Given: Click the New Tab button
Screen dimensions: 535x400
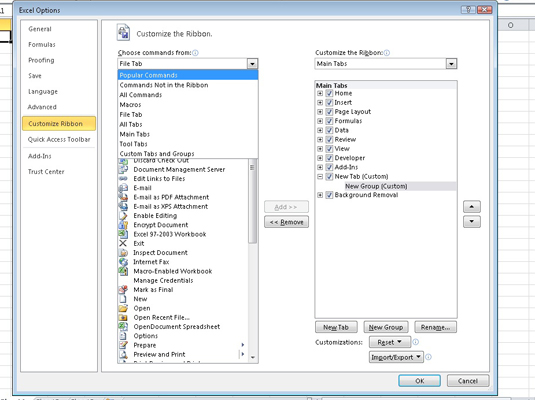Looking at the screenshot, I should [x=336, y=327].
